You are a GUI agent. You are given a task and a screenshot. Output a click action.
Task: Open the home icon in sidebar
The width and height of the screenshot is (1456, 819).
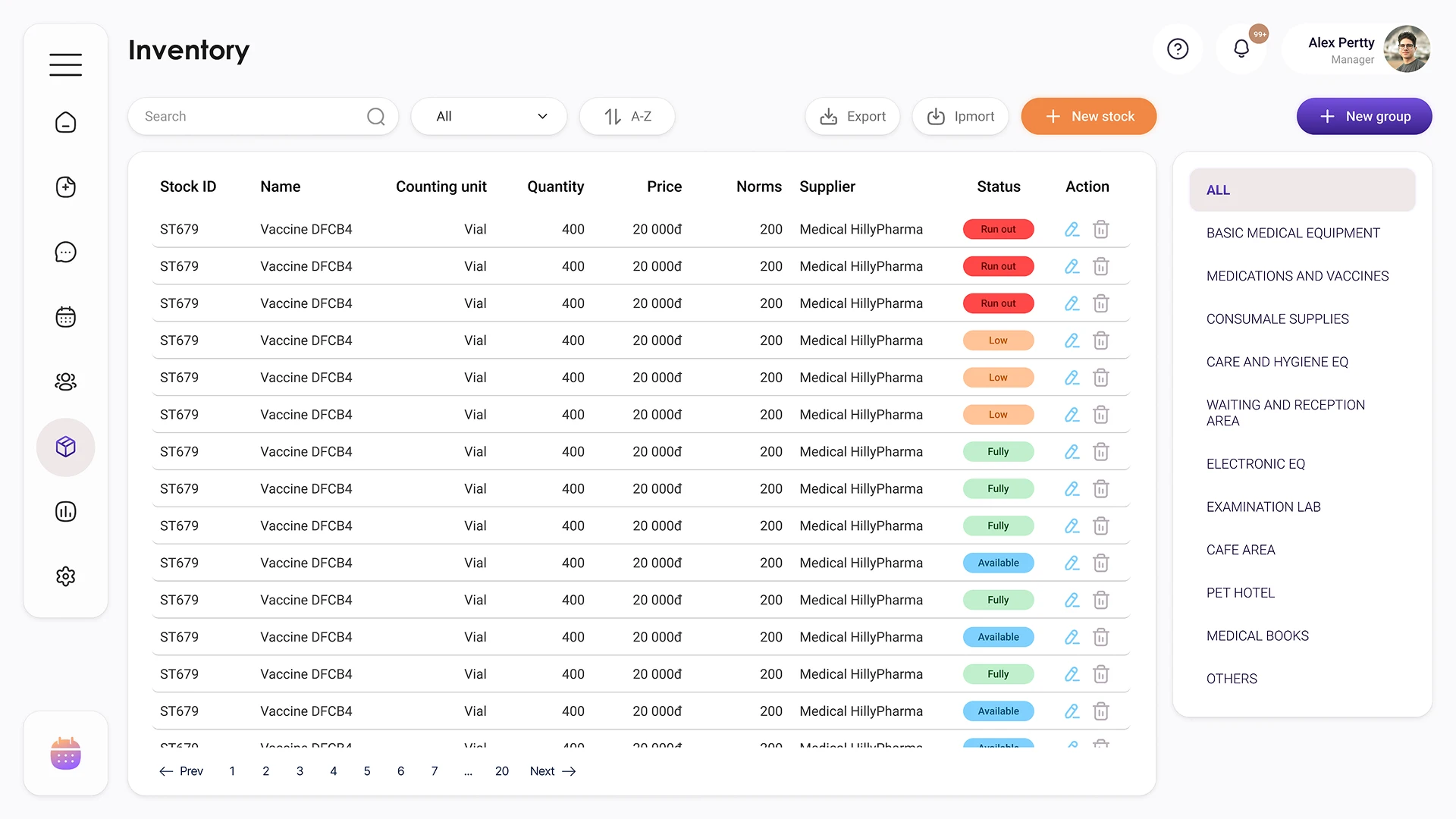[x=65, y=122]
